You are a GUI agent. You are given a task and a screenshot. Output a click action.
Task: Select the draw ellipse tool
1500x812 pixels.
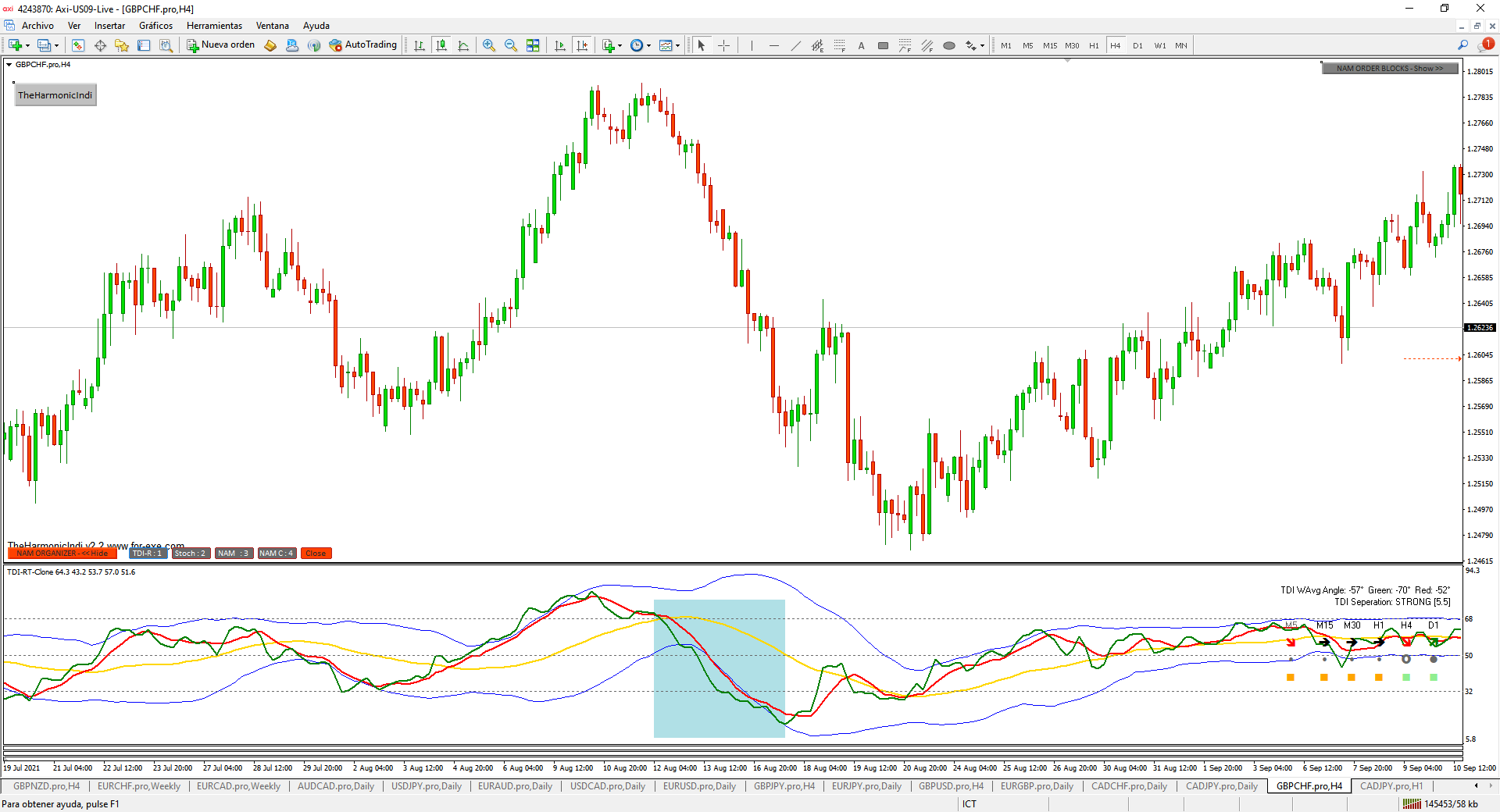click(x=948, y=45)
